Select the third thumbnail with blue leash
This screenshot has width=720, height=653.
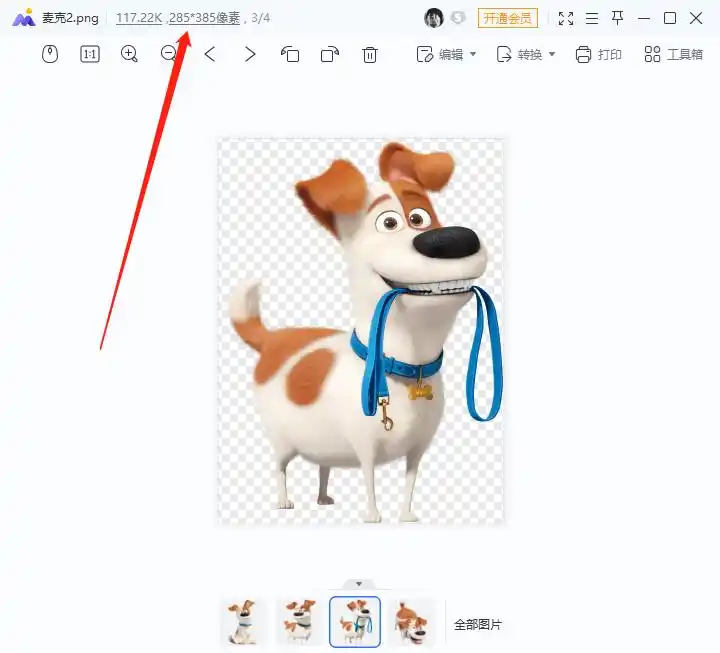click(x=355, y=622)
